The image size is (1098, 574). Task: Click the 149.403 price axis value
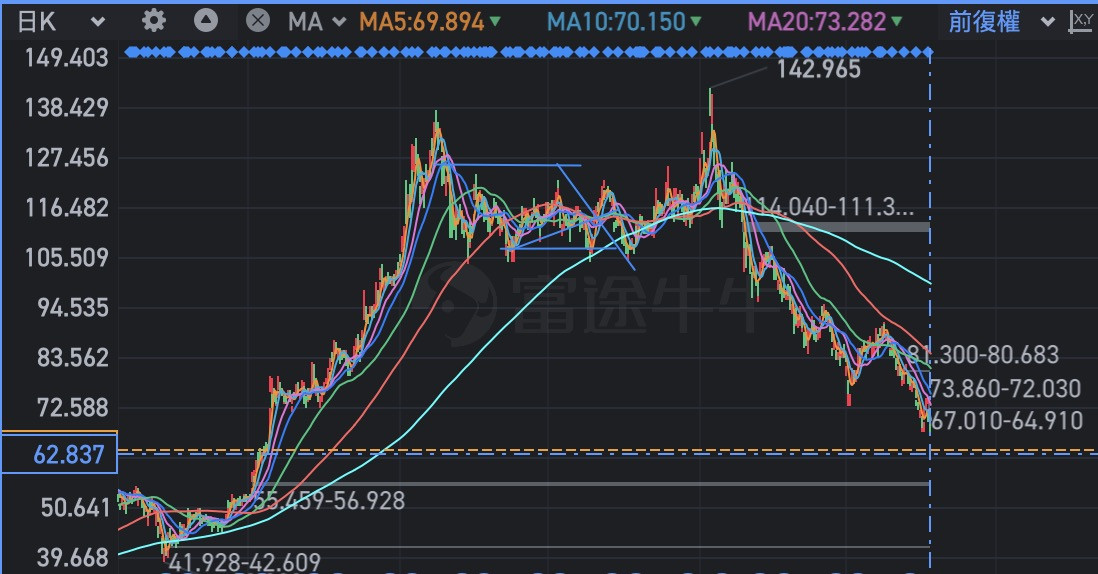click(67, 57)
